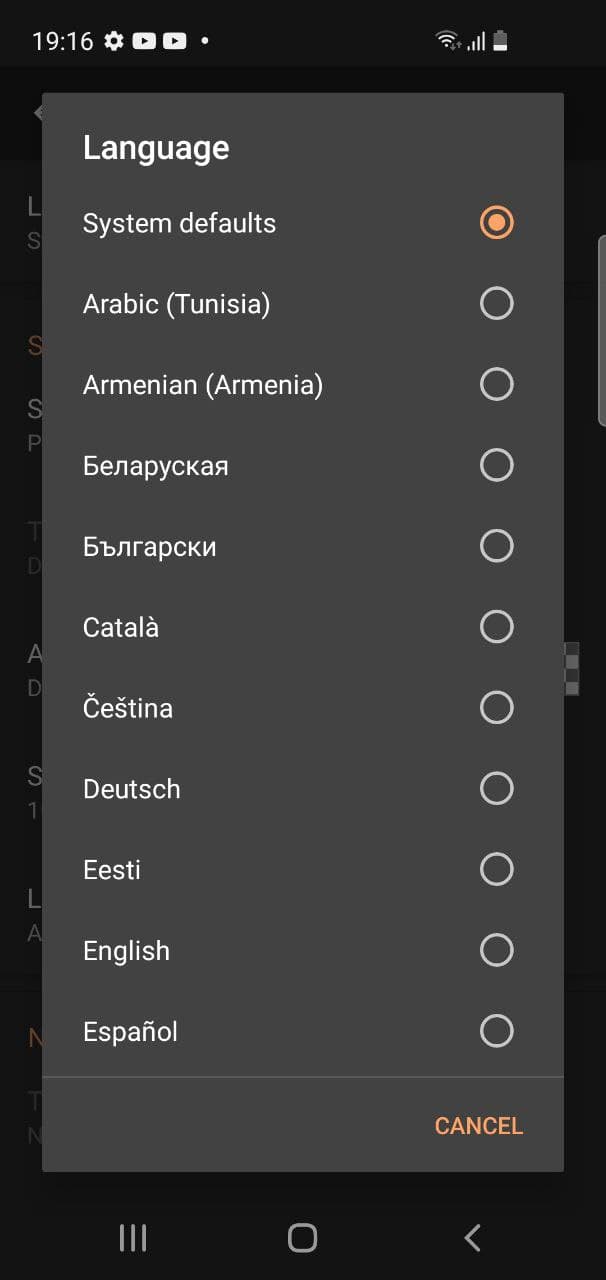Tap the Android back navigation icon
Image resolution: width=606 pixels, height=1280 pixels.
[473, 1238]
